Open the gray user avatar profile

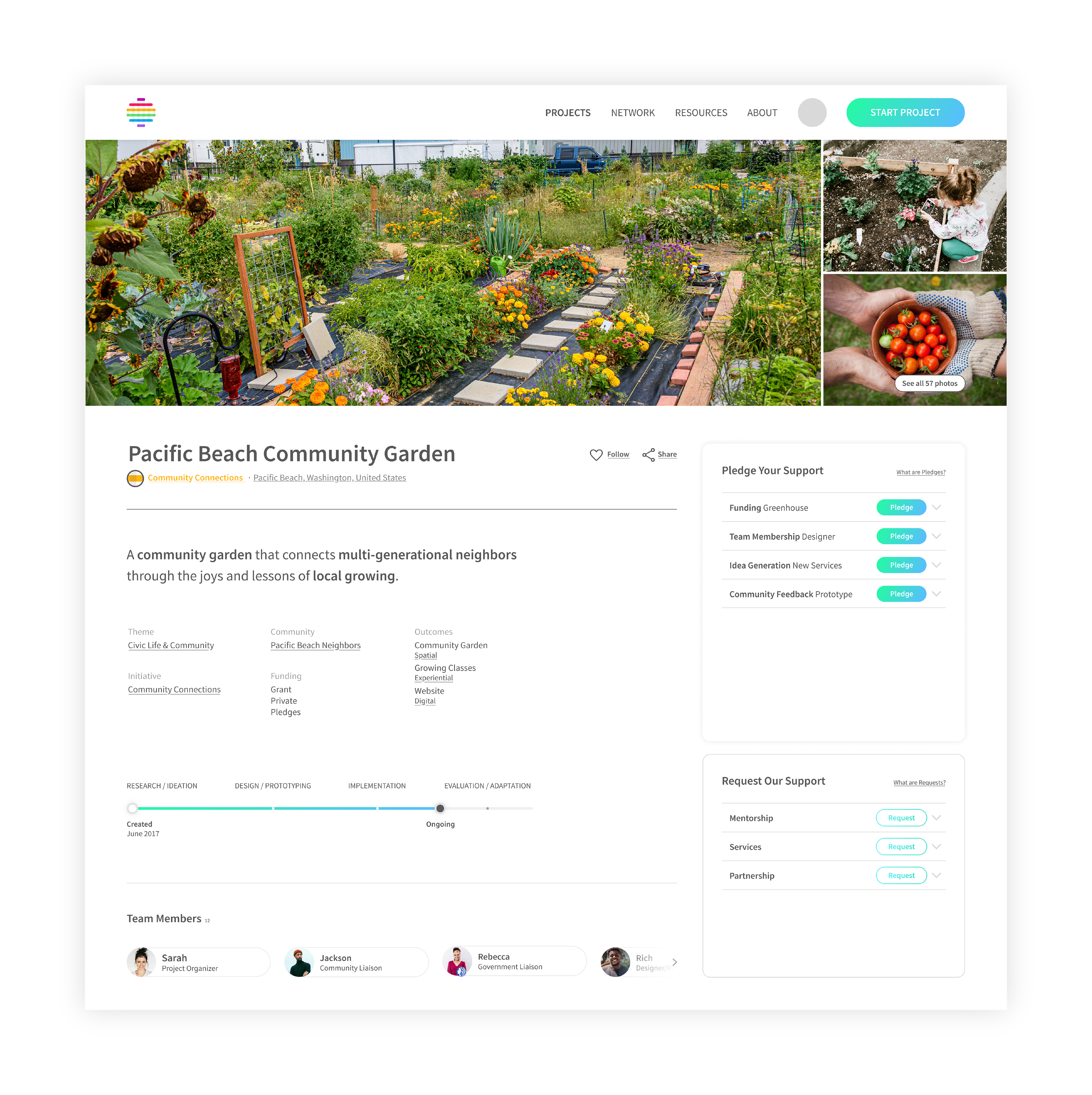tap(812, 112)
